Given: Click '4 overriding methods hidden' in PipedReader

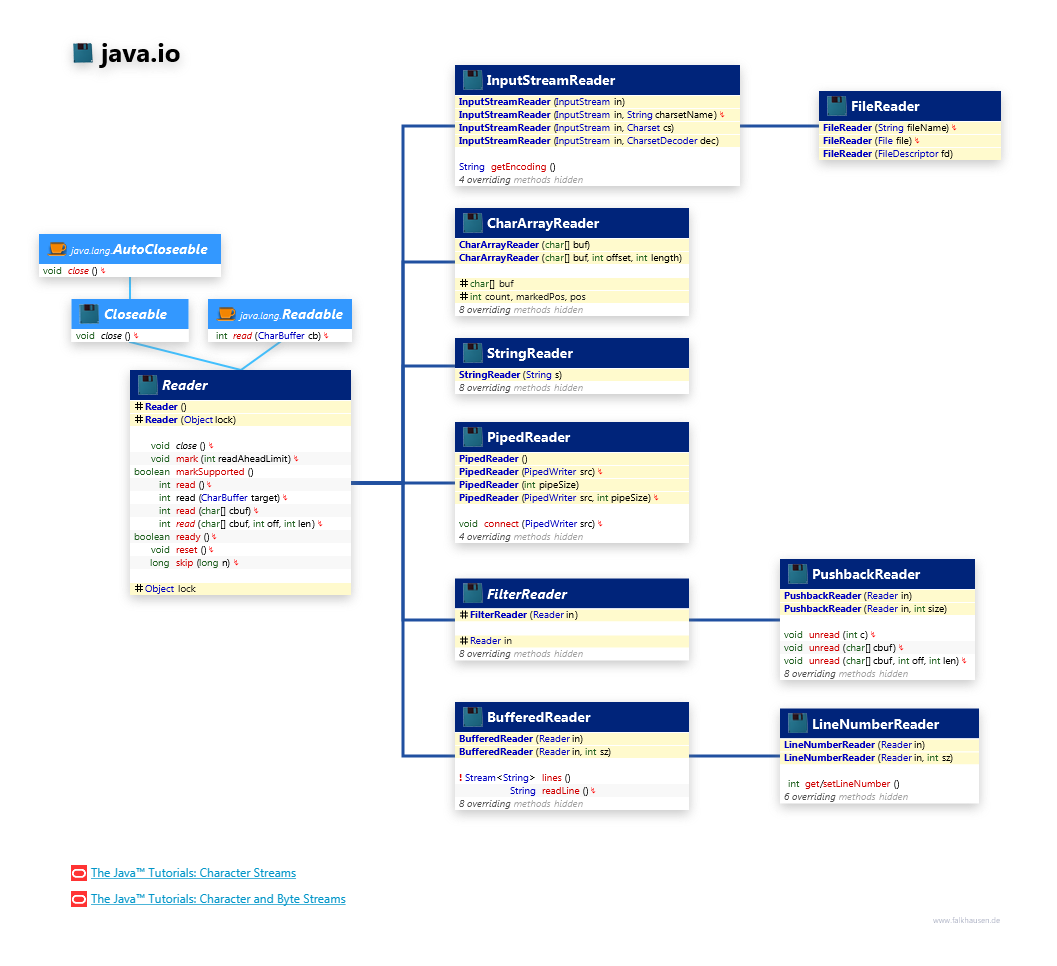Looking at the screenshot, I should (x=521, y=537).
